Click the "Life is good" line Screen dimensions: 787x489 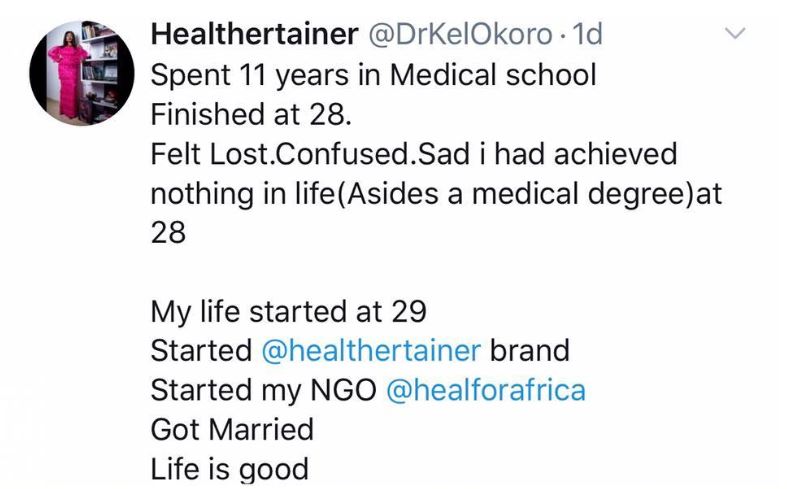[x=230, y=469]
